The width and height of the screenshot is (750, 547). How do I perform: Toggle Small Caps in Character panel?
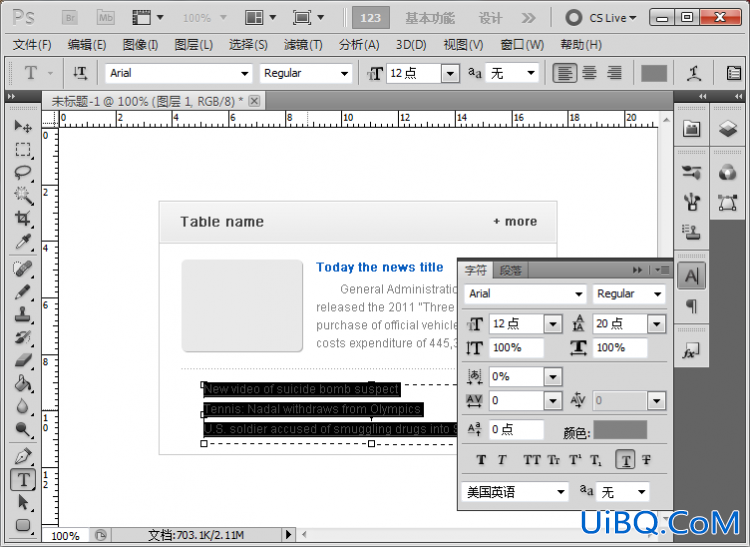[553, 460]
